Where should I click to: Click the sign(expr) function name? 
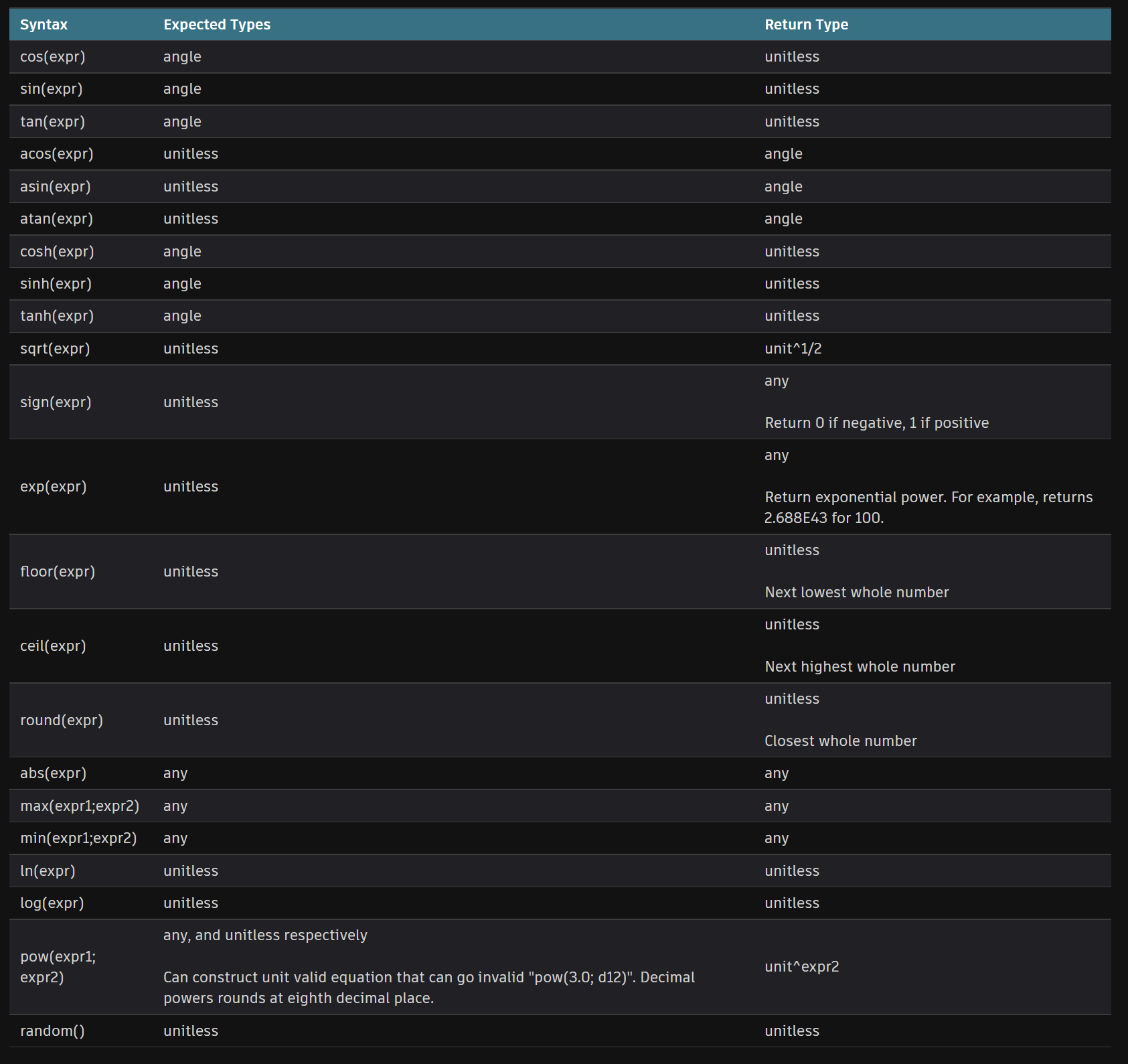pyautogui.click(x=56, y=402)
